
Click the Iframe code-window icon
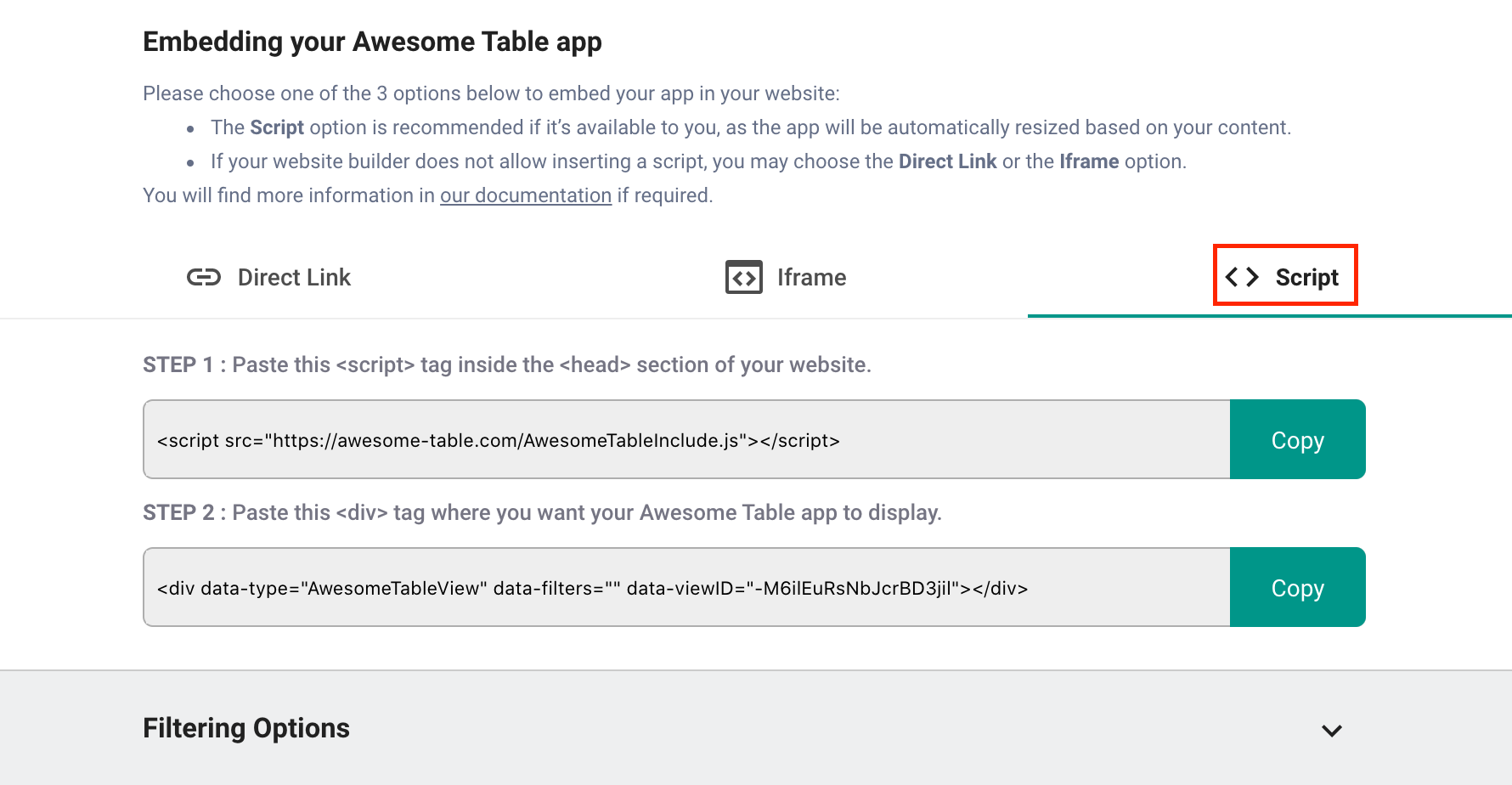[744, 277]
